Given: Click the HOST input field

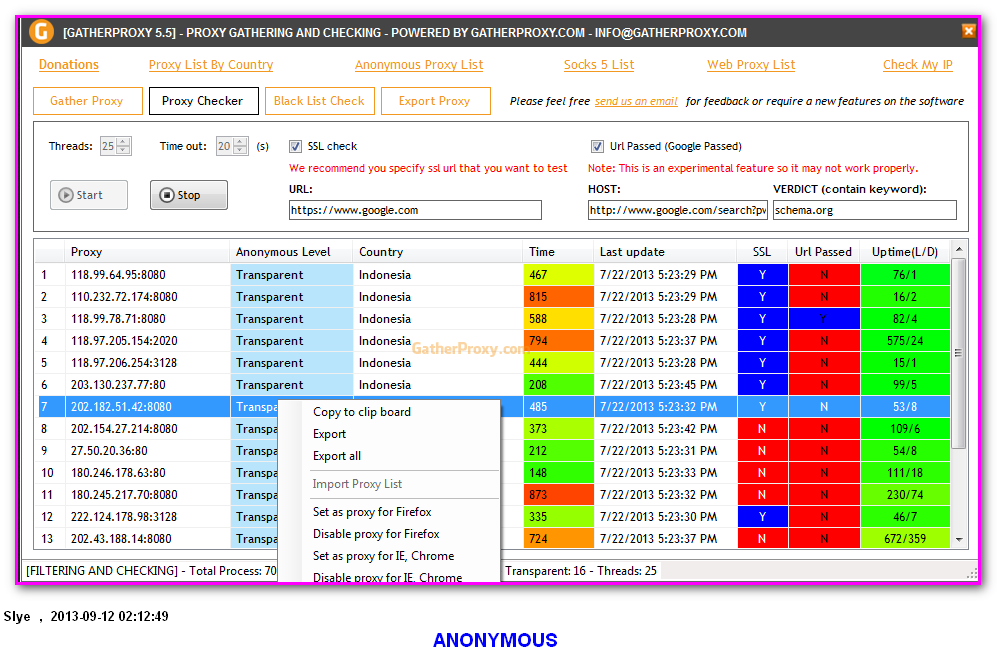Looking at the screenshot, I should point(678,210).
